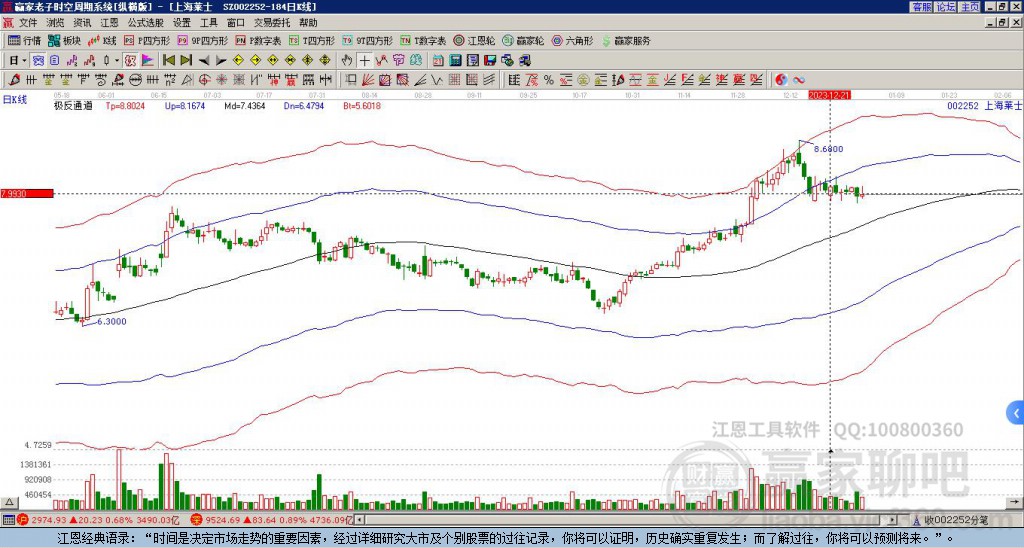Click the zigzag wave line tool

[x=437, y=80]
